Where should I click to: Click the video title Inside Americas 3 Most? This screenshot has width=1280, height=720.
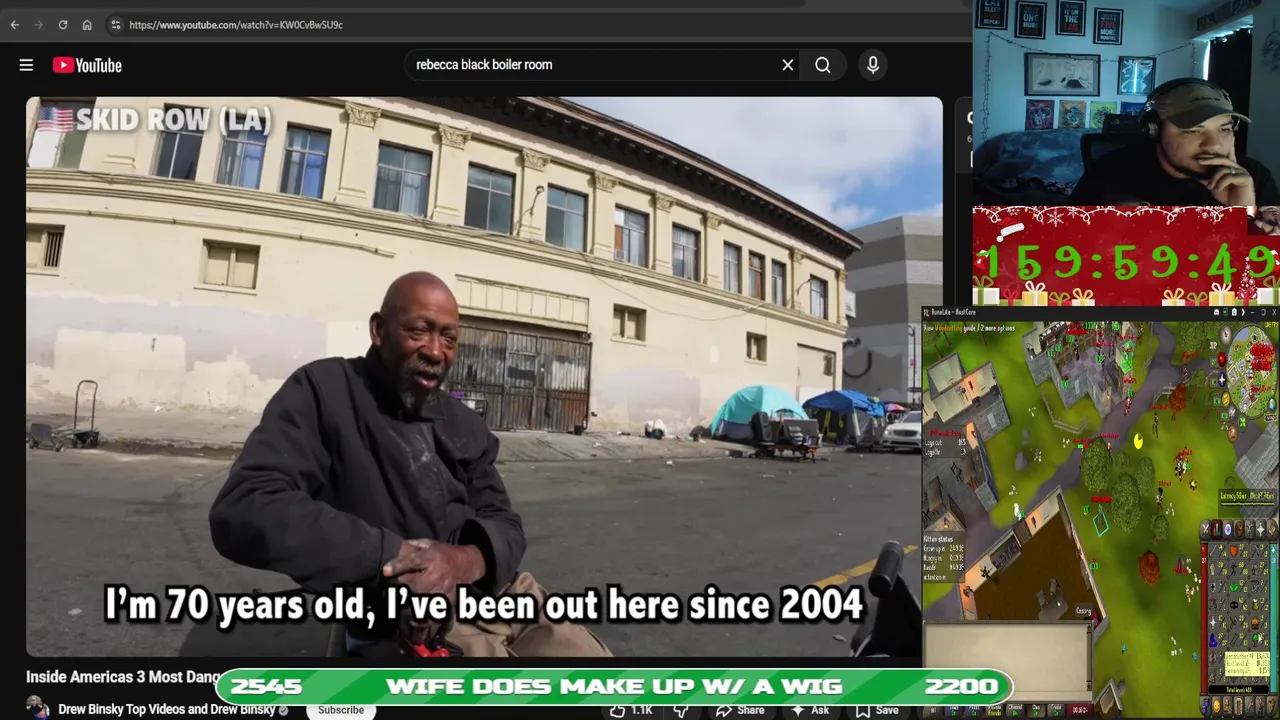pyautogui.click(x=123, y=677)
